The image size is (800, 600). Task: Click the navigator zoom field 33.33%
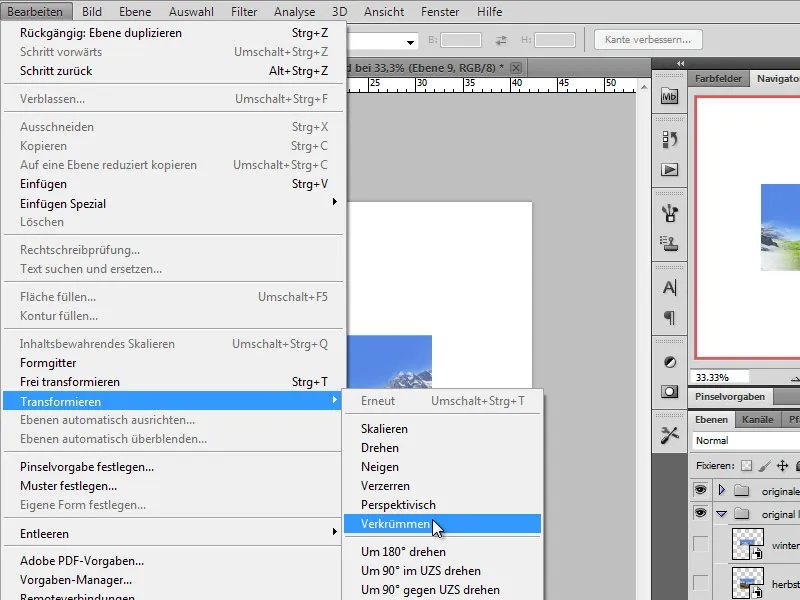pos(719,377)
